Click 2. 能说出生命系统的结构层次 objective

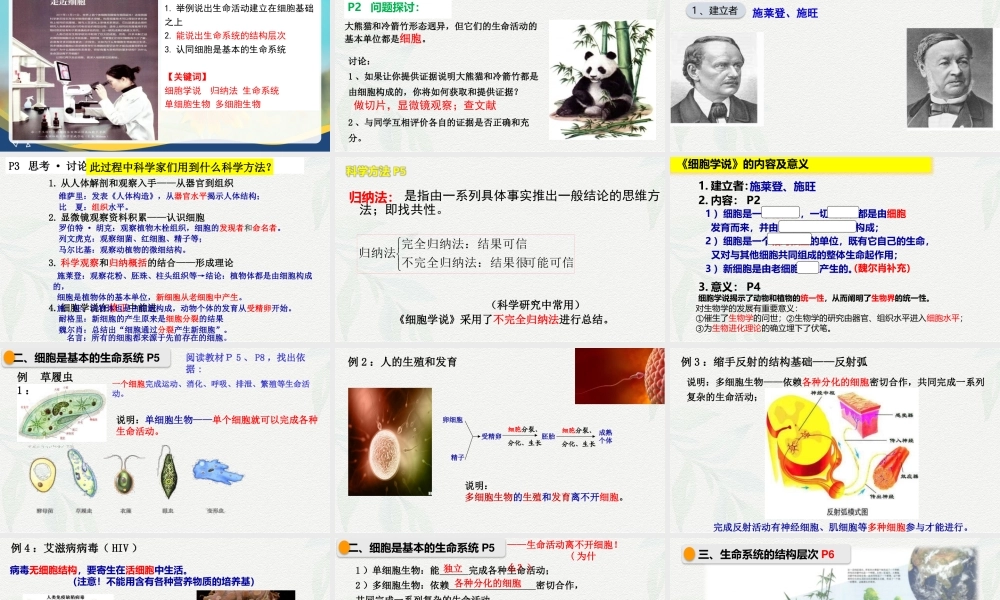(x=225, y=36)
